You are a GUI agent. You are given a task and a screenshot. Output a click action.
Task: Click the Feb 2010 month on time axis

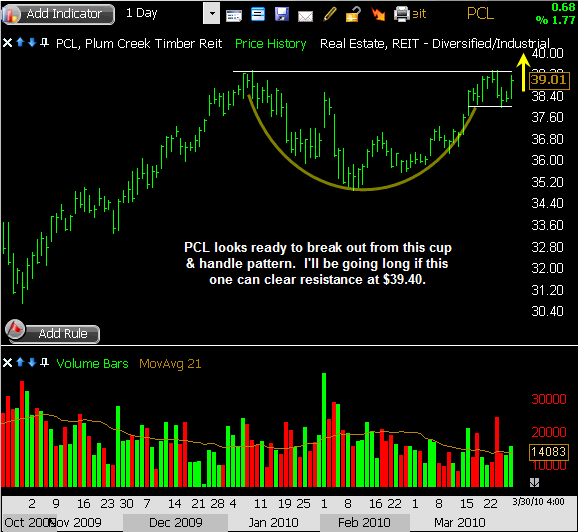click(364, 523)
